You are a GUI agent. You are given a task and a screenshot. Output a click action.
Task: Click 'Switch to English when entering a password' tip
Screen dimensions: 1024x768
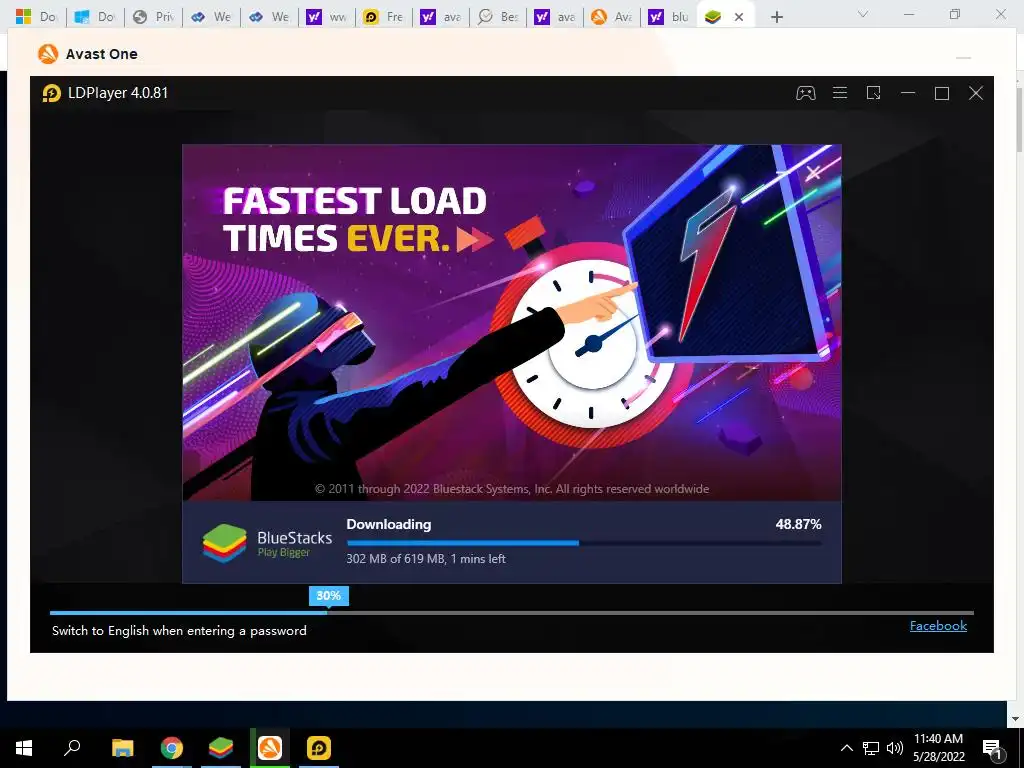pos(179,631)
